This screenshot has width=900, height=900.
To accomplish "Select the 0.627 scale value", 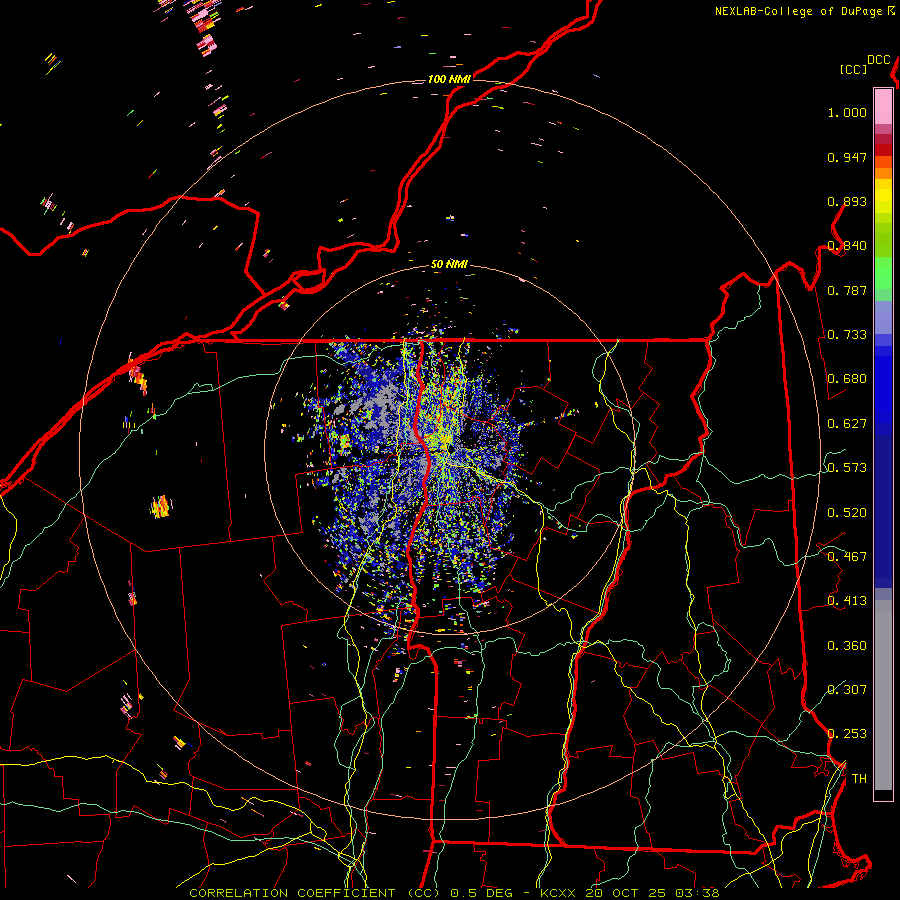I will [x=847, y=424].
